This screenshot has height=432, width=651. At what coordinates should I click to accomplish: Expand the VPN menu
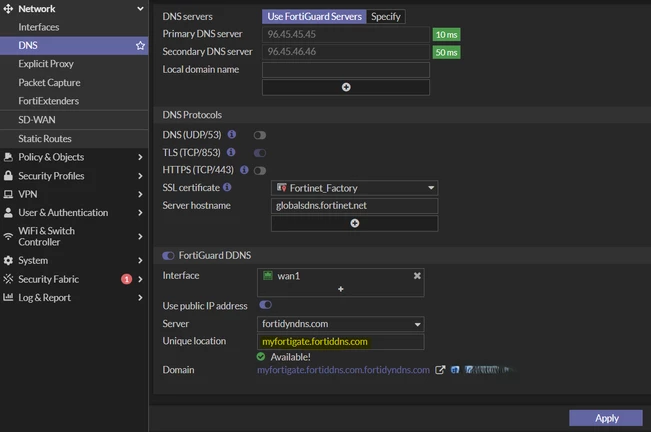140,194
